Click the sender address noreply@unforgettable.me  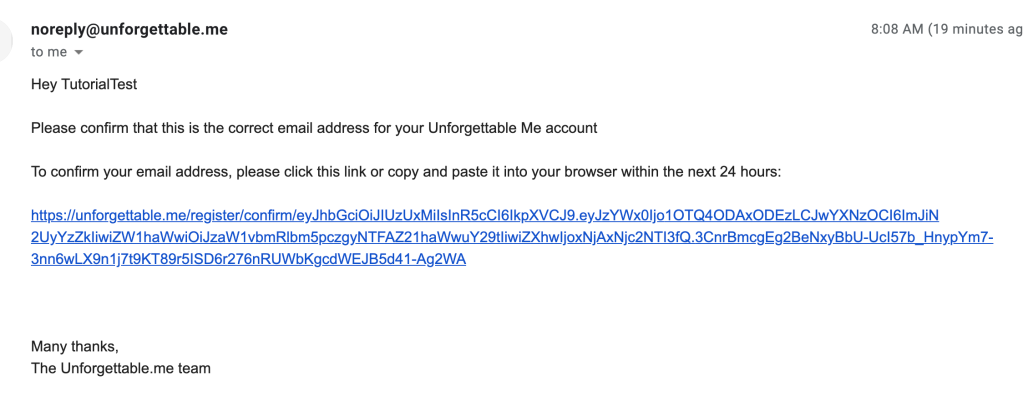pyautogui.click(x=129, y=30)
